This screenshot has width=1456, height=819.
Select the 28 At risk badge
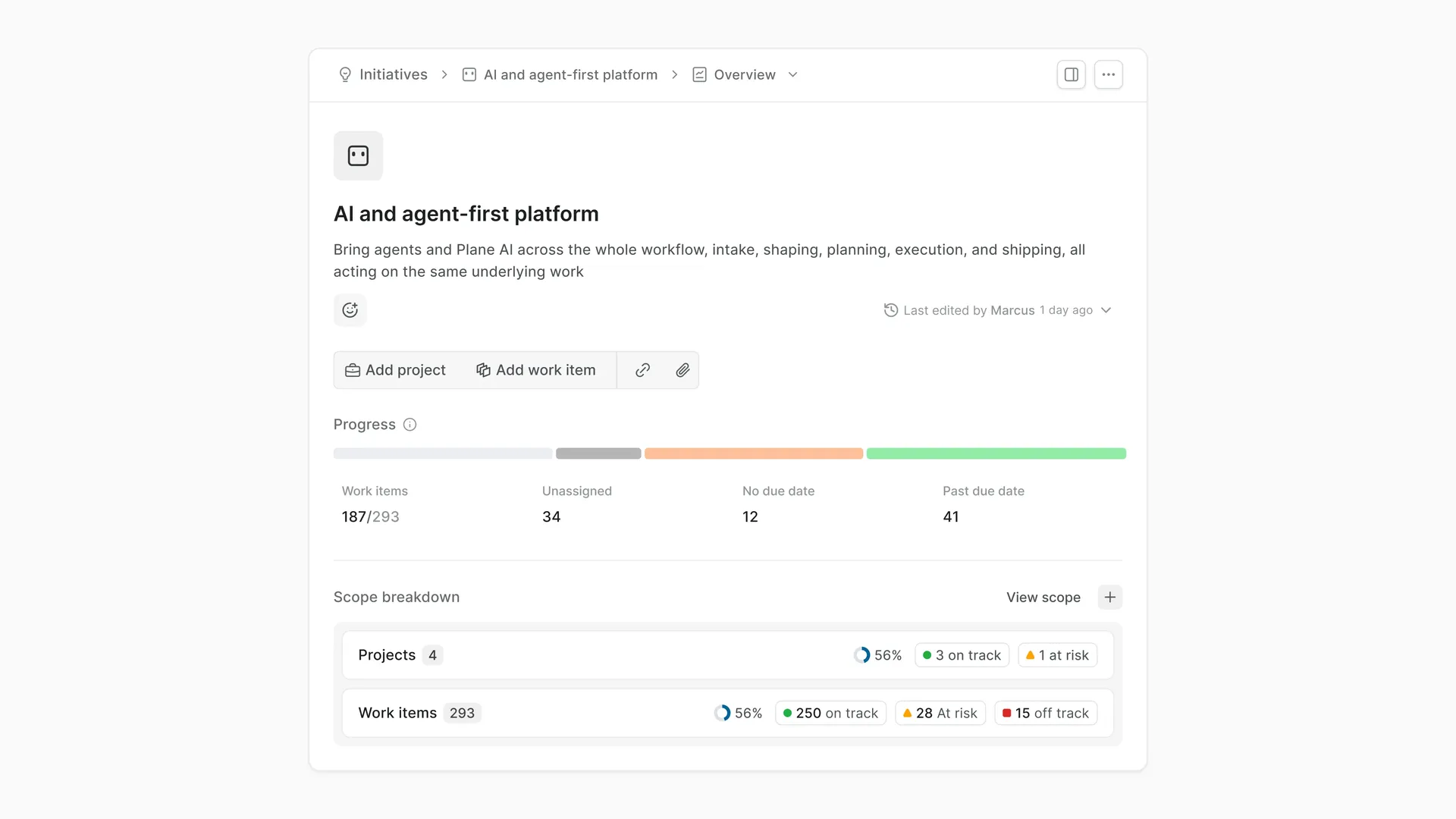point(940,713)
